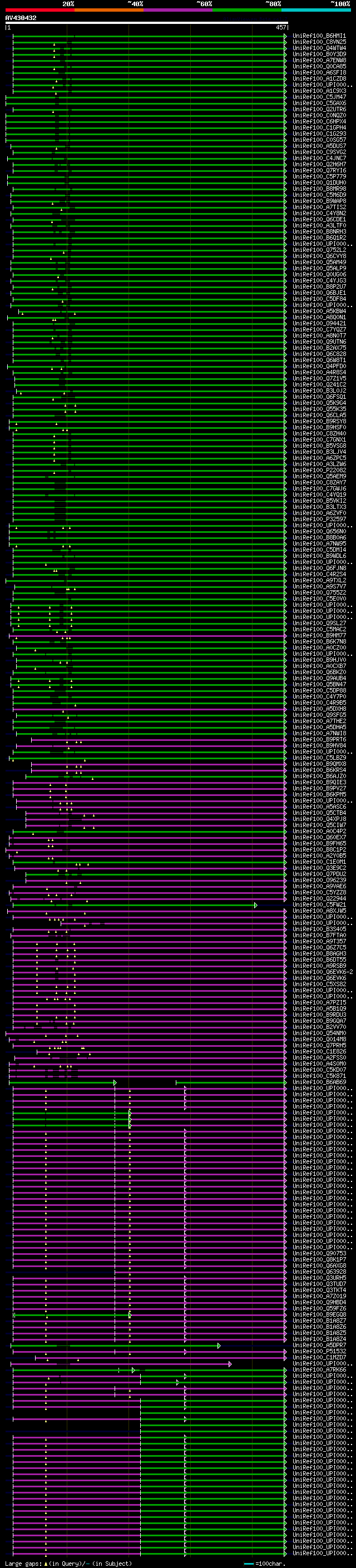Click label UniRef100_A5ASC6
Image resolution: width=356 pixels, height=1568 pixels.
319,807
